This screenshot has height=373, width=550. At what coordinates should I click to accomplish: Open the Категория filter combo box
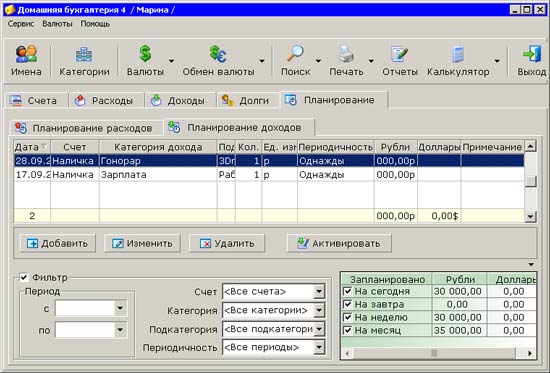(x=274, y=310)
